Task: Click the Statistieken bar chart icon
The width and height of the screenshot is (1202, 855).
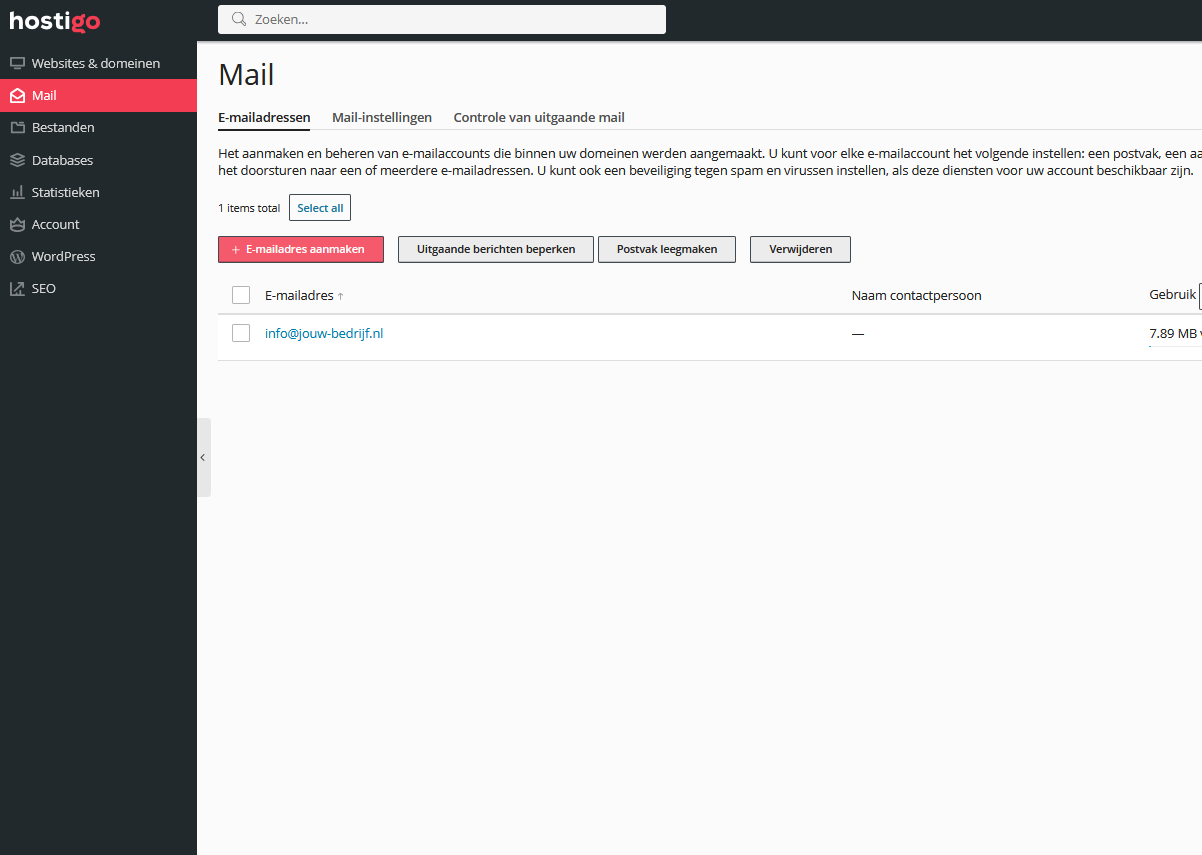Action: click(x=17, y=192)
